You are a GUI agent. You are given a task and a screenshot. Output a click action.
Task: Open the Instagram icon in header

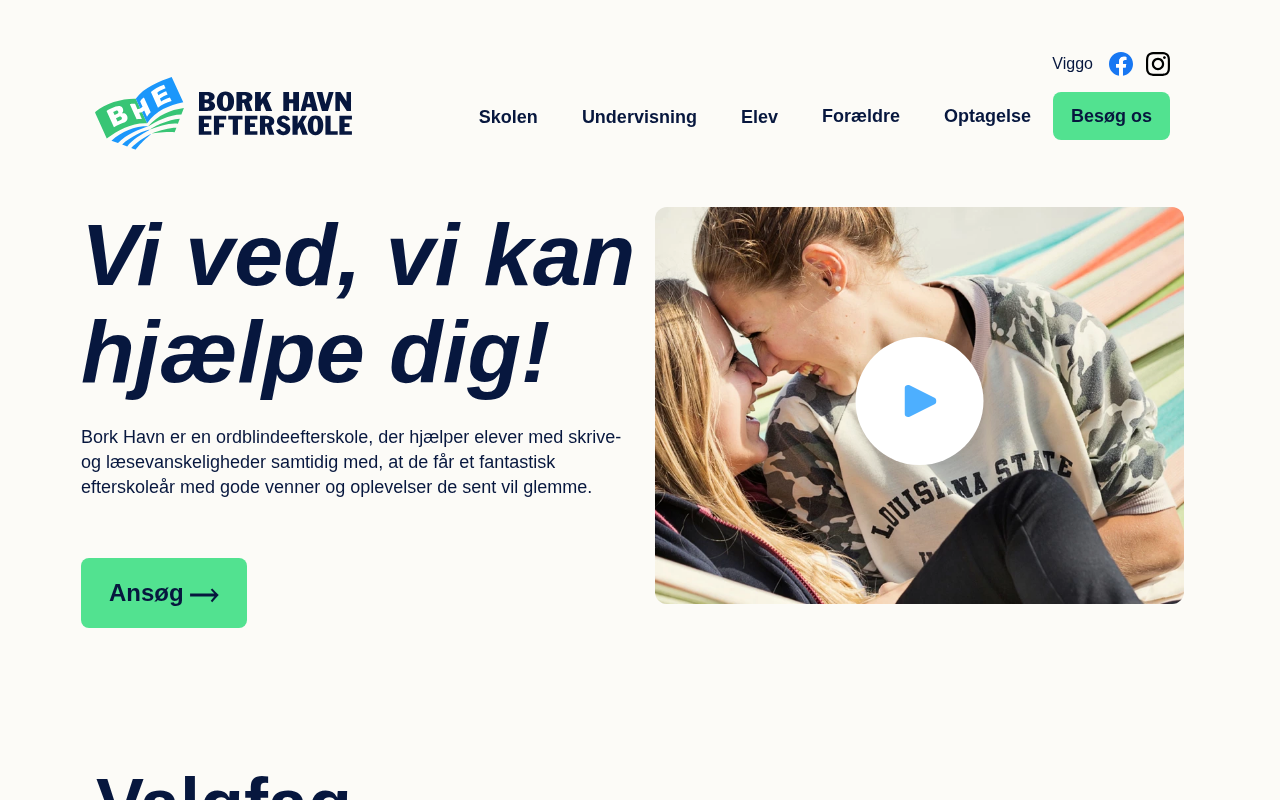point(1158,64)
